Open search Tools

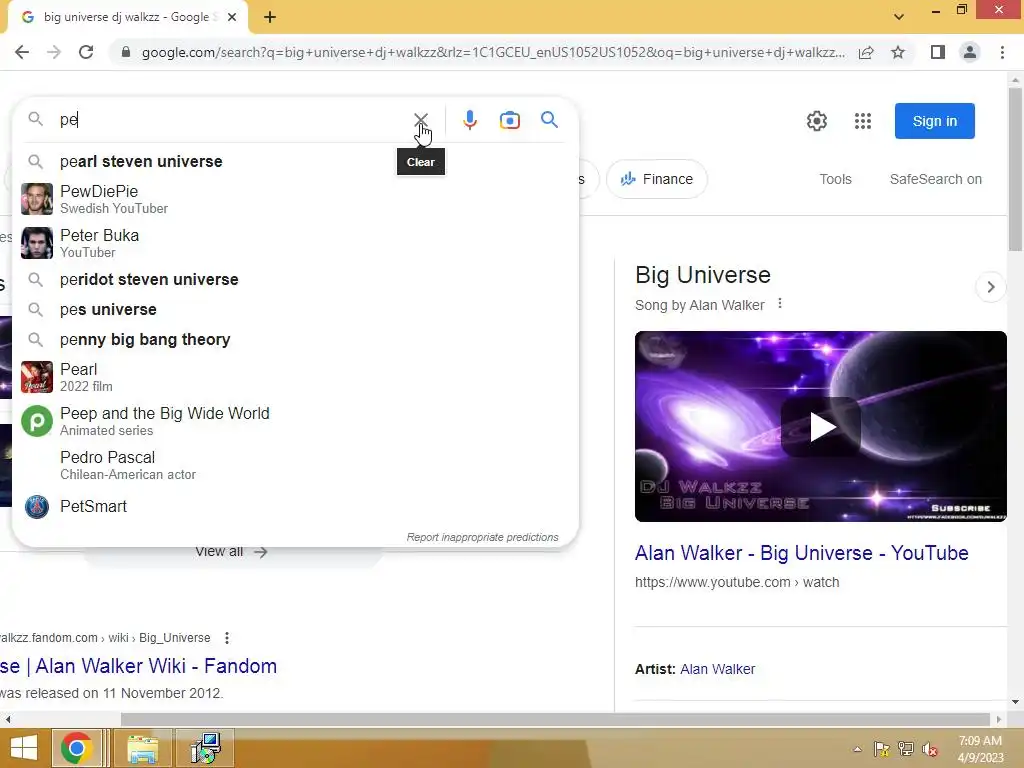click(x=835, y=179)
